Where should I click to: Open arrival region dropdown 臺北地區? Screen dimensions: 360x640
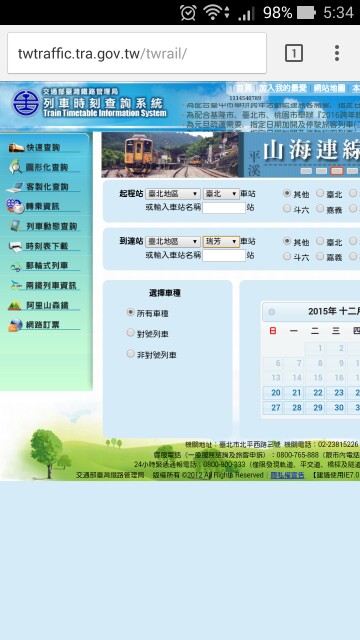coord(173,242)
